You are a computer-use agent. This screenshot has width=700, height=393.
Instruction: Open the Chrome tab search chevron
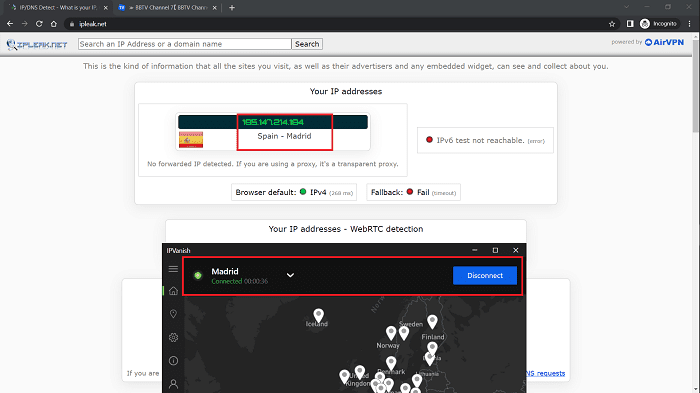627,7
